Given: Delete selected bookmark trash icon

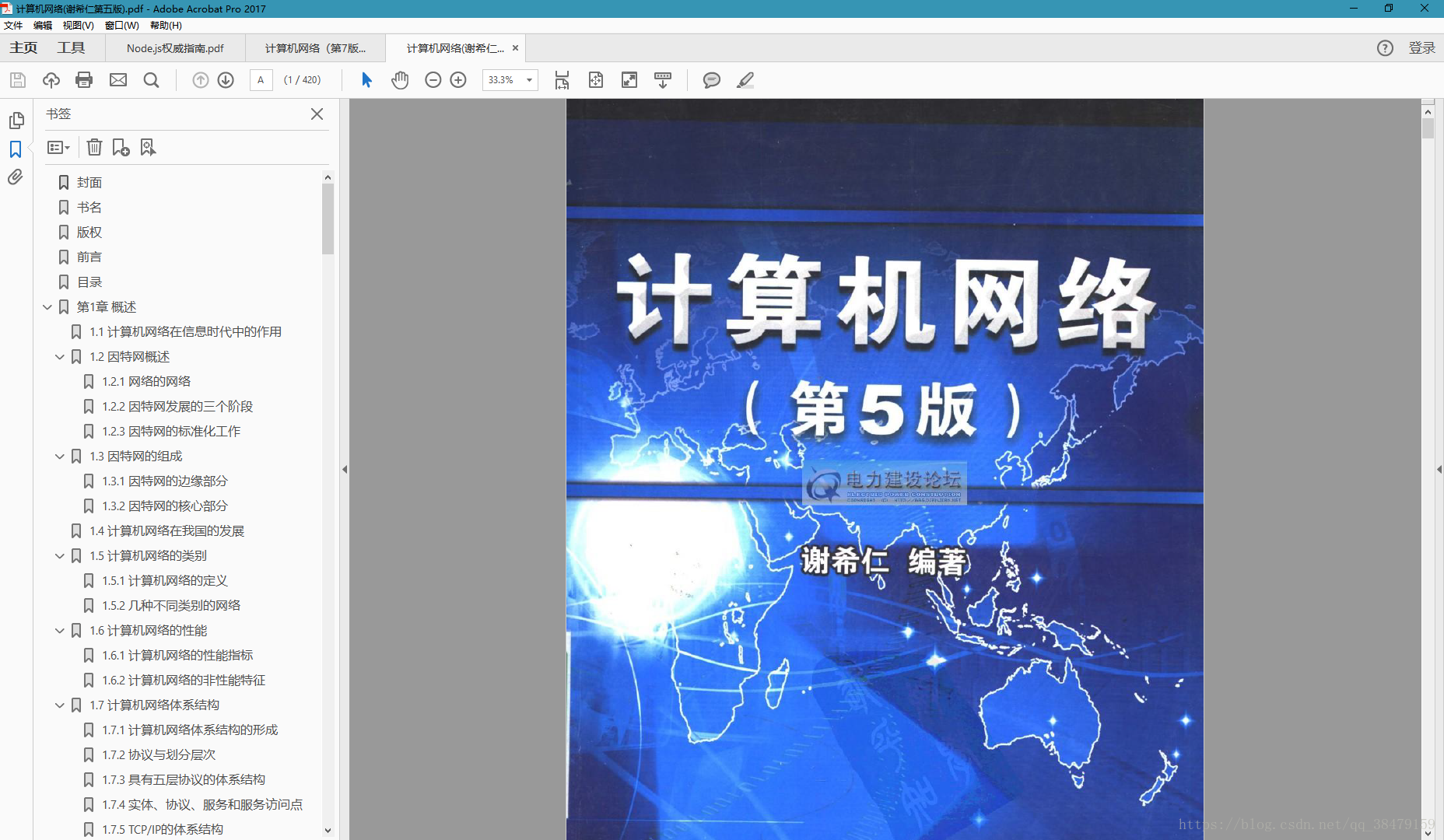Looking at the screenshot, I should click(x=94, y=147).
